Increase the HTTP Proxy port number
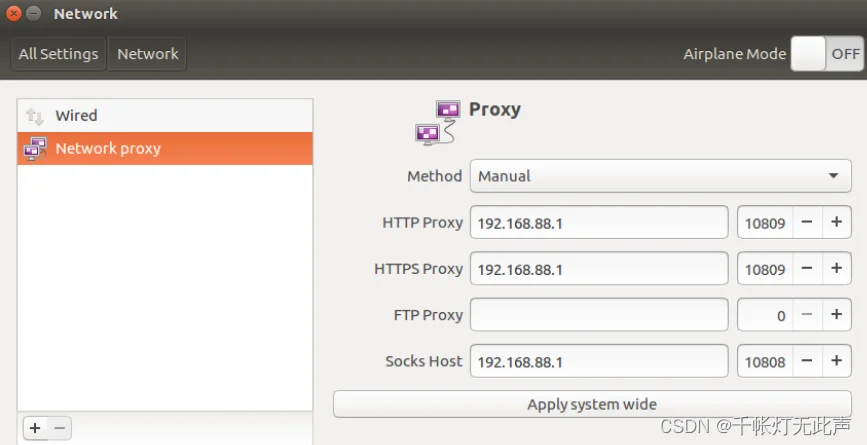 836,223
